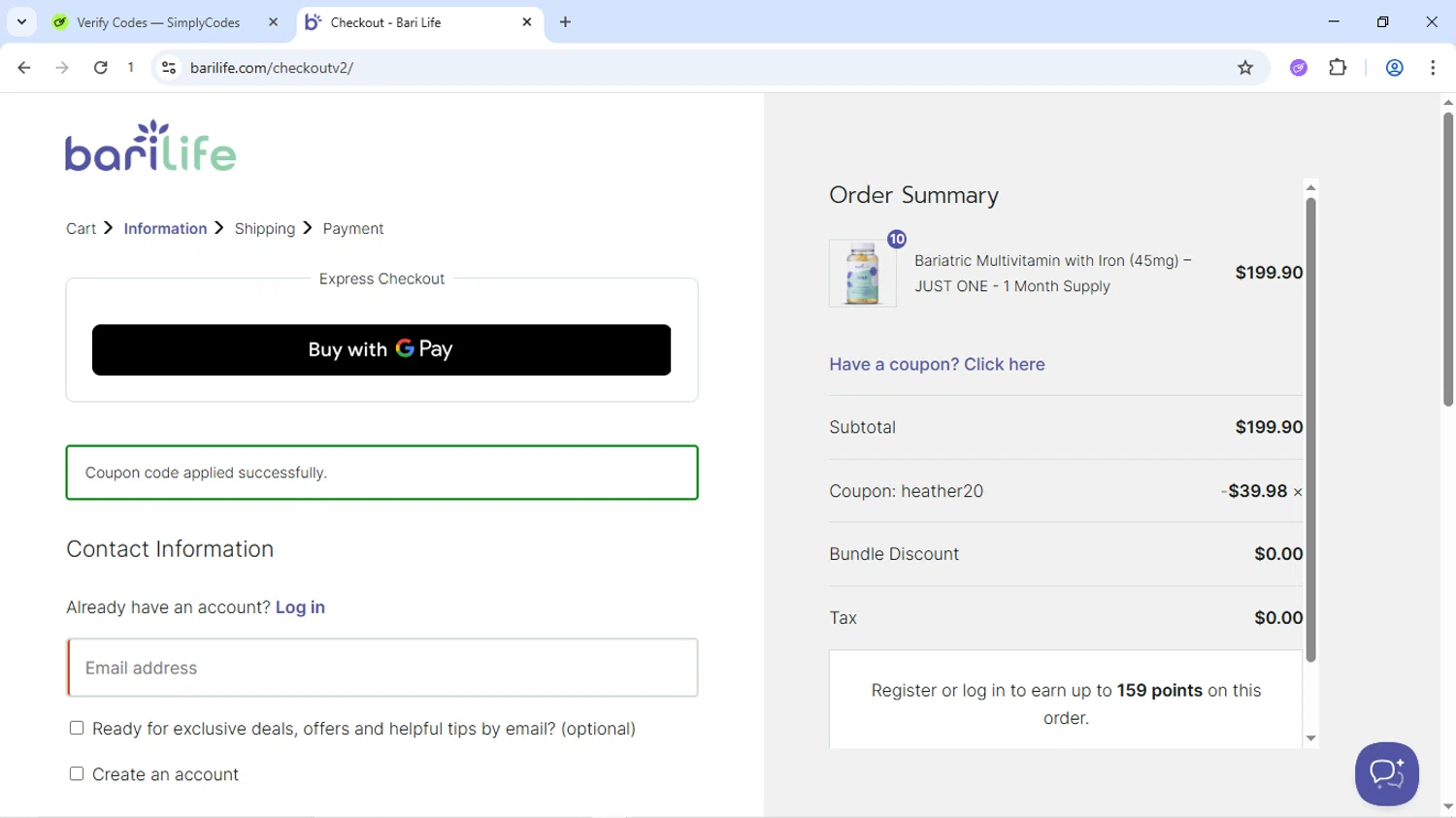Screen dimensions: 1456x818
Task: Click the Coupon code applied successfully message
Action: click(382, 473)
